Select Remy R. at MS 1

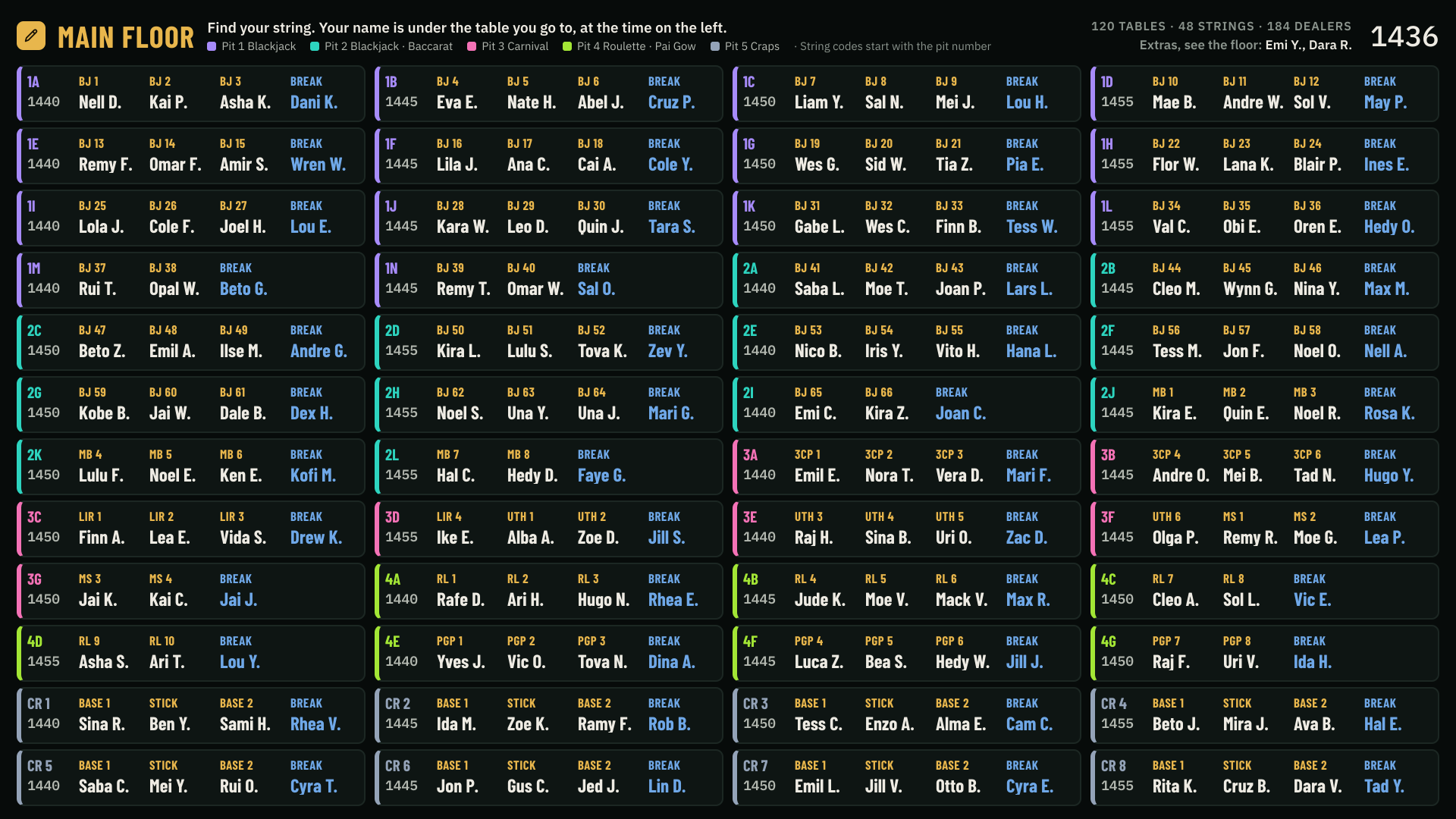(x=1250, y=538)
